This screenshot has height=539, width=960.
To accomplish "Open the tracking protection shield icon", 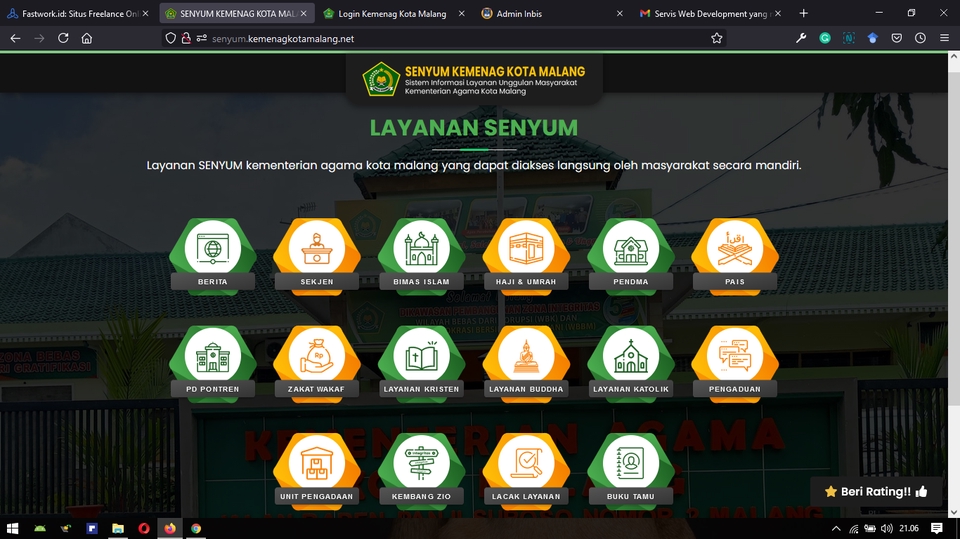I will [171, 38].
